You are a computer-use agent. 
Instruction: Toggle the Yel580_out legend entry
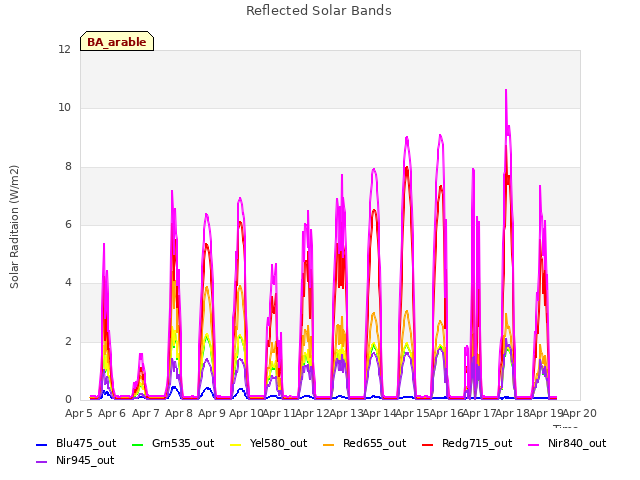[x=269, y=443]
